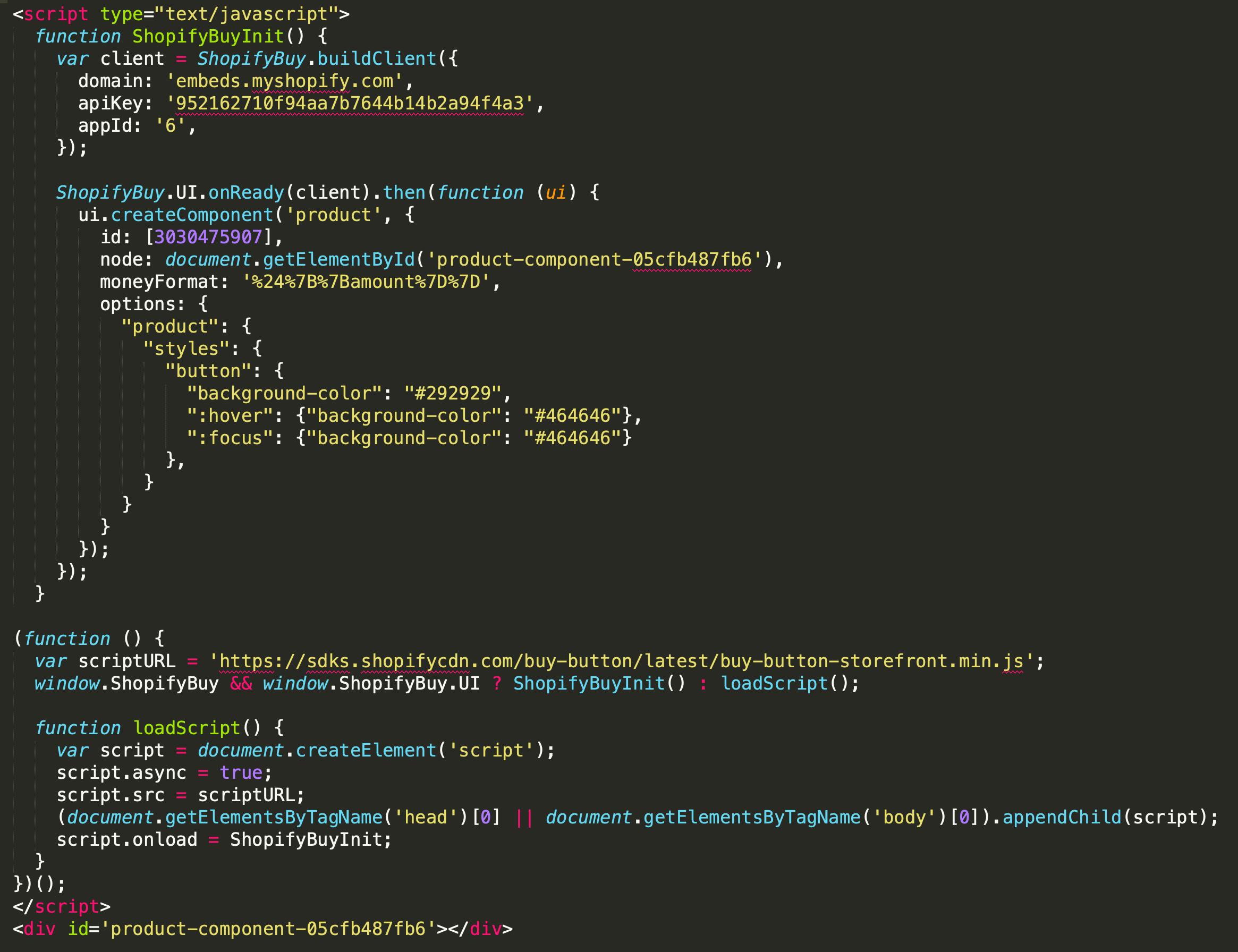Click the buildClient method call
The width and height of the screenshot is (1238, 952).
click(377, 58)
